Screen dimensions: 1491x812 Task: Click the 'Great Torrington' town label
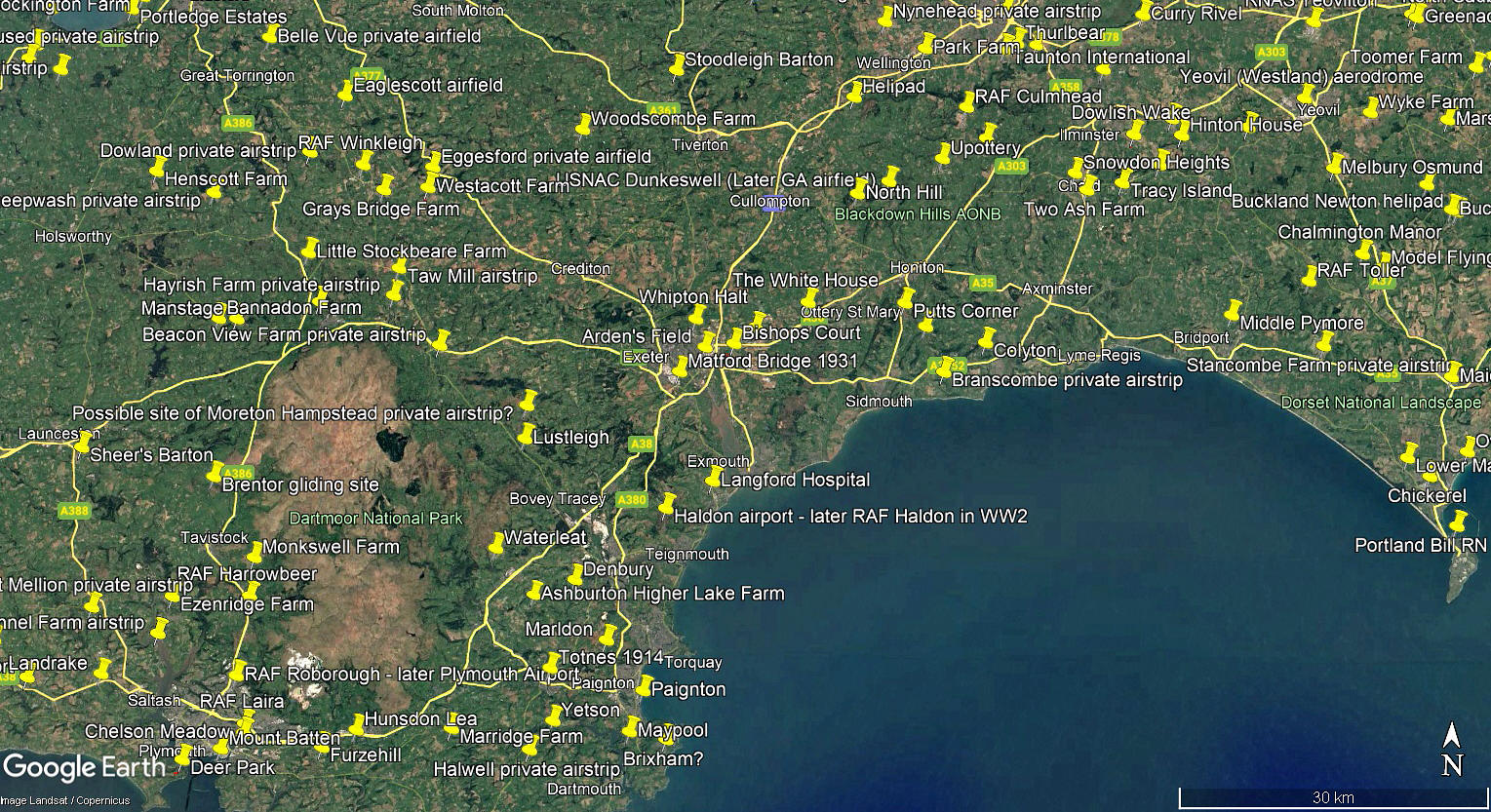pyautogui.click(x=238, y=75)
